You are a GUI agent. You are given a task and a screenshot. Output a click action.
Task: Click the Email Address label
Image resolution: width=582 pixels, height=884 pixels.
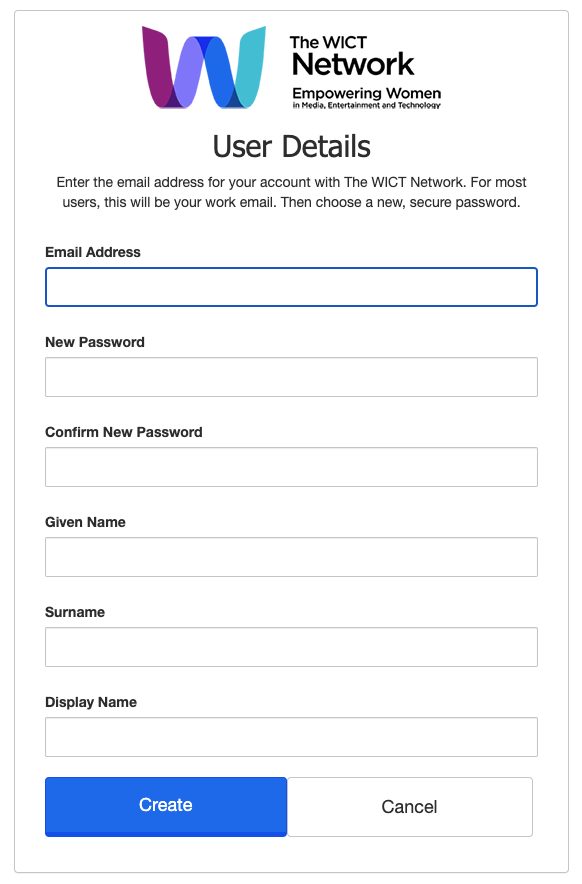click(92, 252)
